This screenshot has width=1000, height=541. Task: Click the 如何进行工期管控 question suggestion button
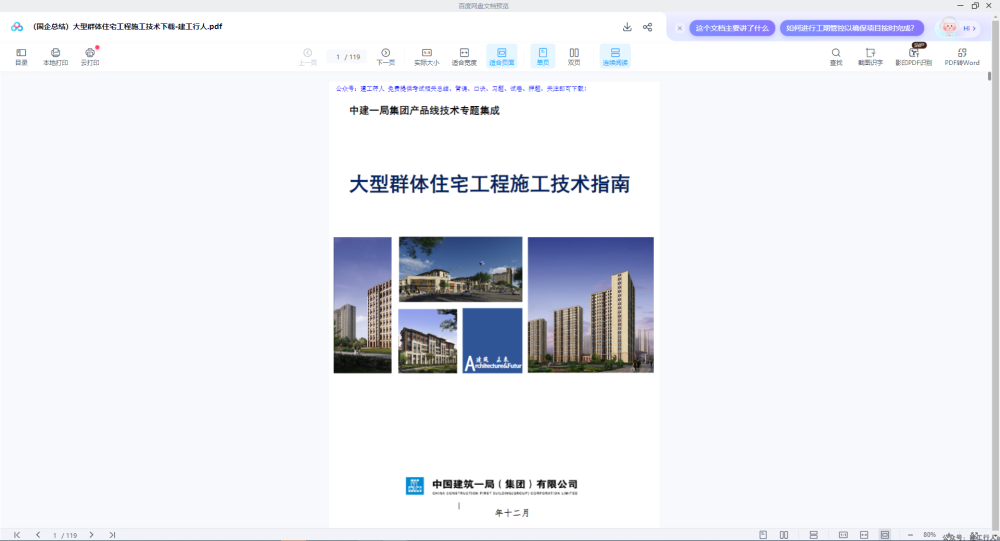[x=851, y=28]
